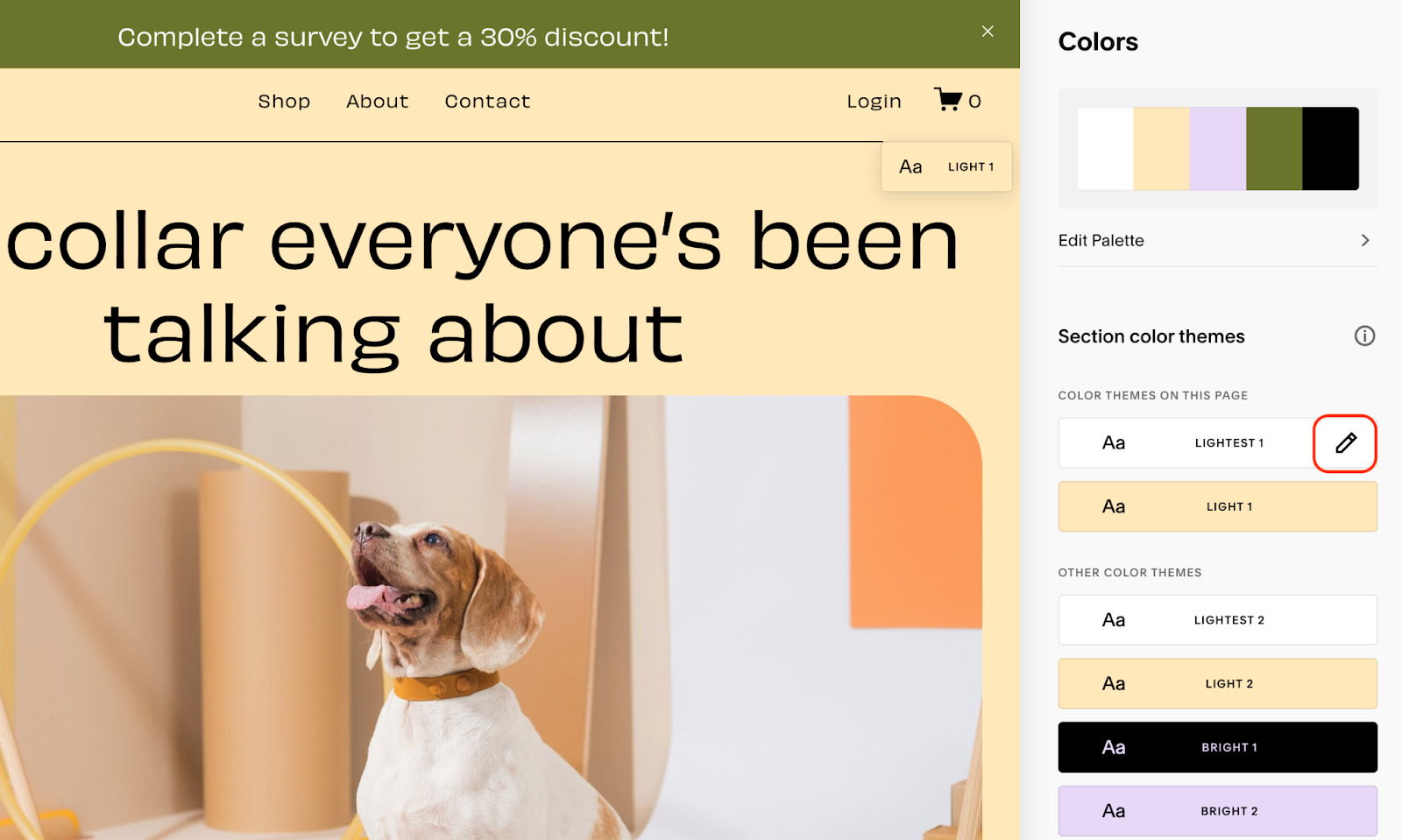Click the olive green palette swatch

[x=1273, y=149]
